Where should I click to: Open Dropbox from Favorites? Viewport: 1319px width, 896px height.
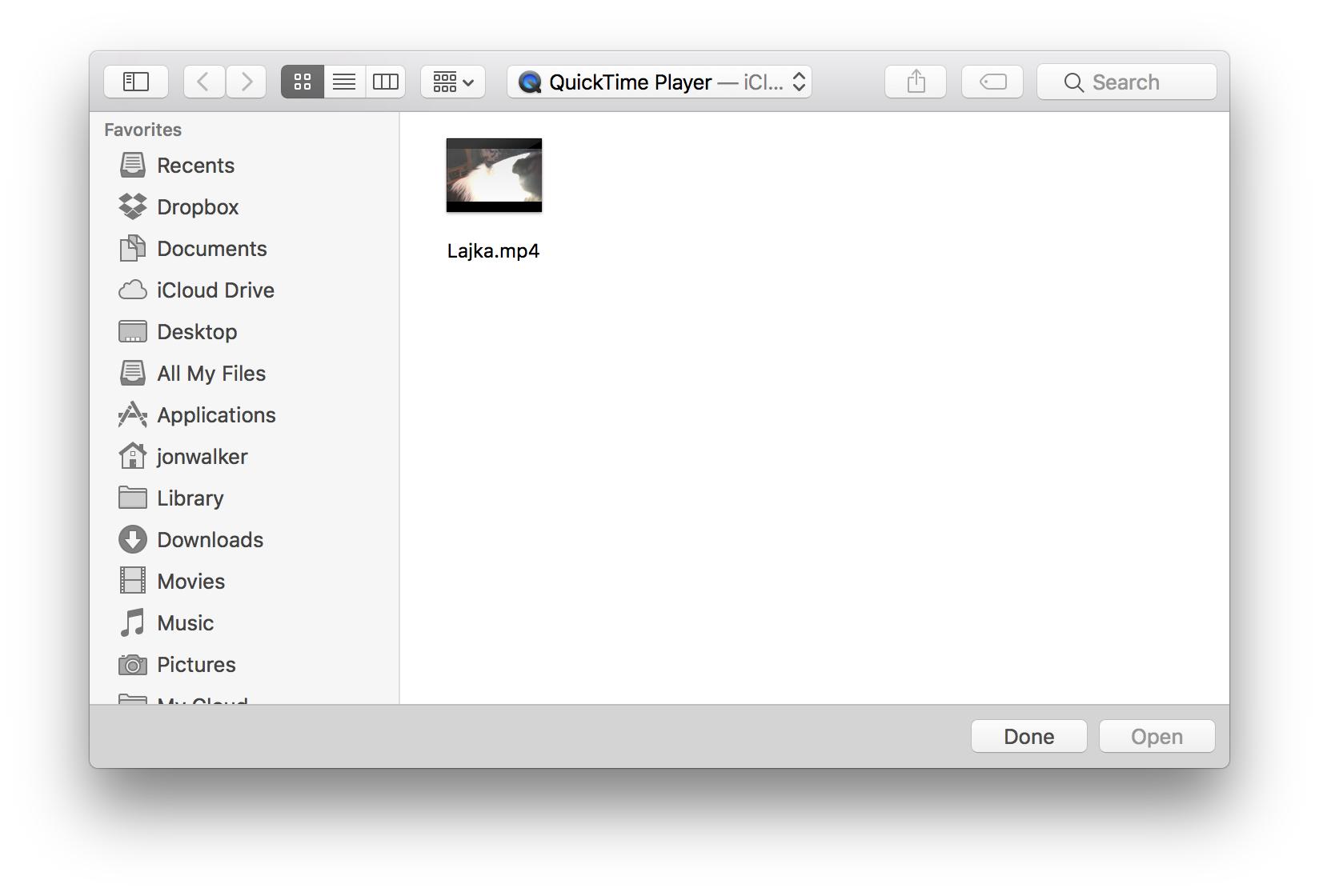click(x=244, y=207)
